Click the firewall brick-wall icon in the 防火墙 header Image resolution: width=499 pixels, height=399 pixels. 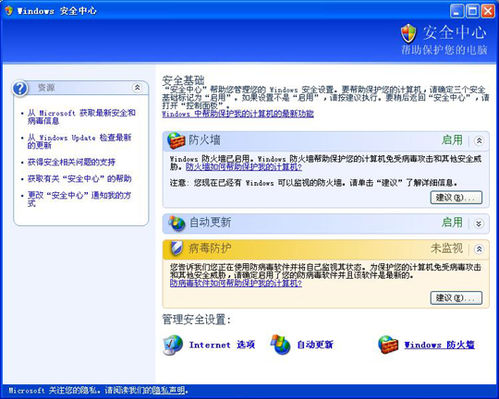pos(176,140)
